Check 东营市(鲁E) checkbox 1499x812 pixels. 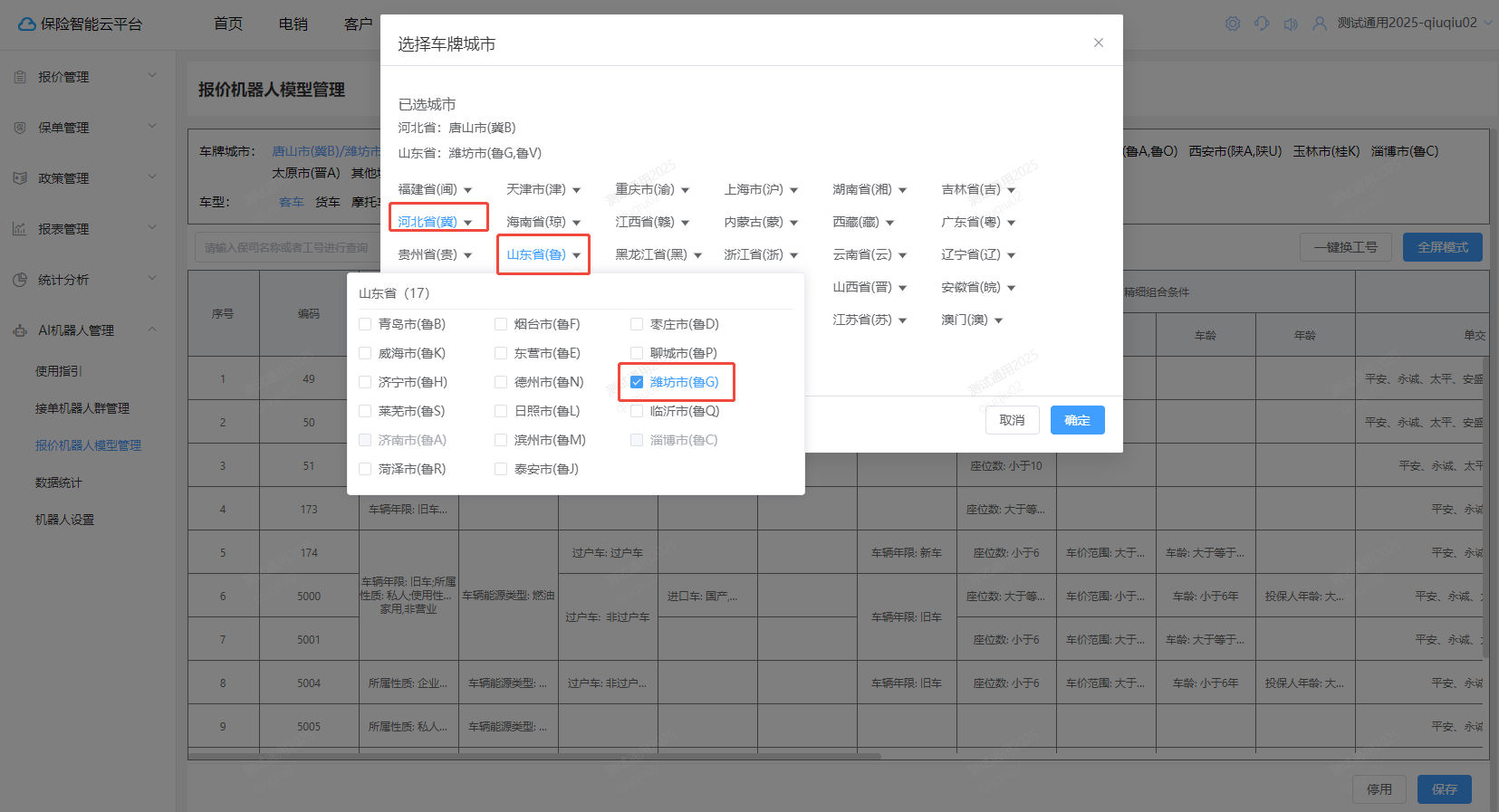click(501, 353)
